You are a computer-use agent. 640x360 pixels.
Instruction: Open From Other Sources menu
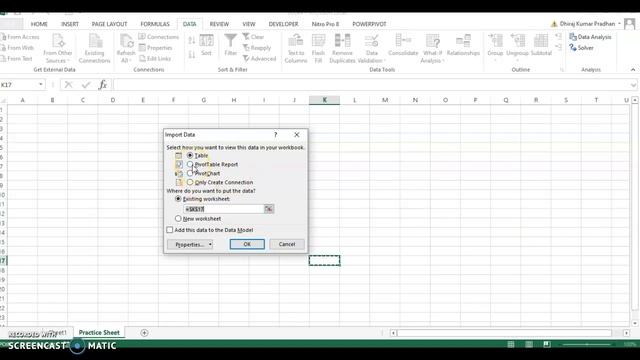58,49
